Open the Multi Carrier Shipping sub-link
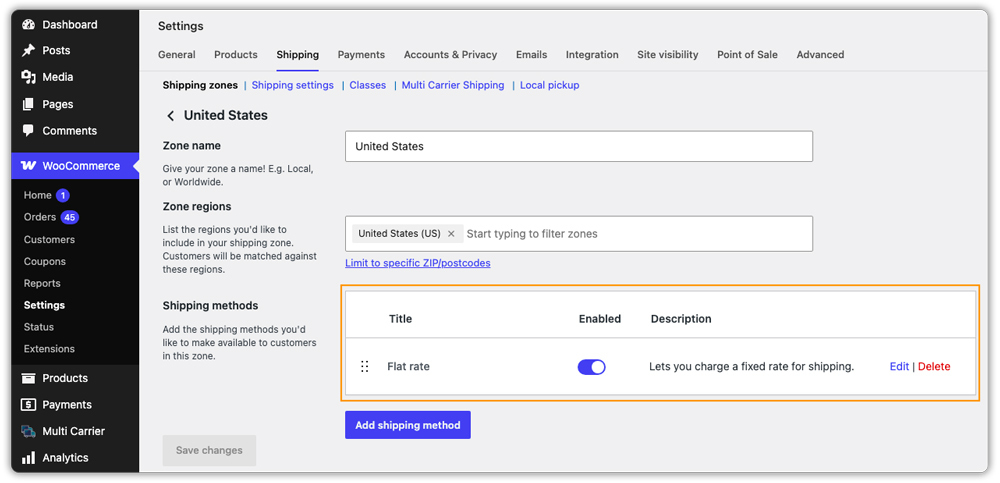Screen dimensions: 1000x483 click(453, 85)
